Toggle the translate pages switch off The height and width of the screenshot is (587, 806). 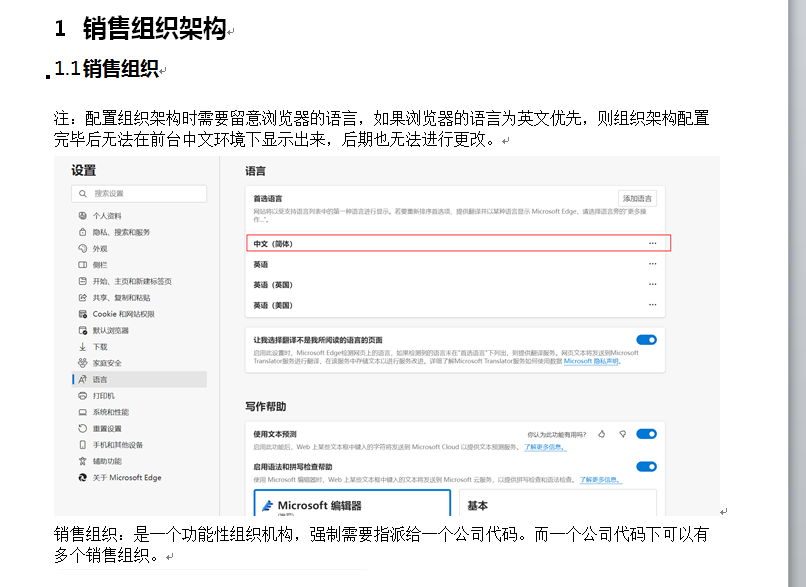pyautogui.click(x=646, y=340)
